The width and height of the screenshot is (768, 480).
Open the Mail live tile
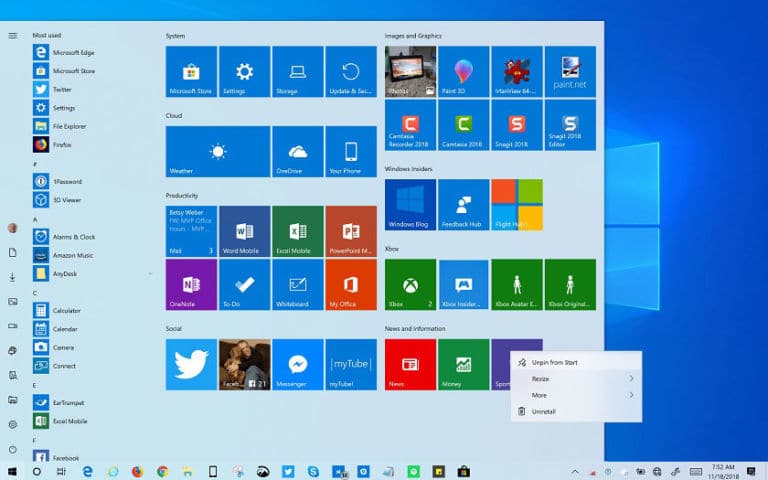tap(191, 231)
